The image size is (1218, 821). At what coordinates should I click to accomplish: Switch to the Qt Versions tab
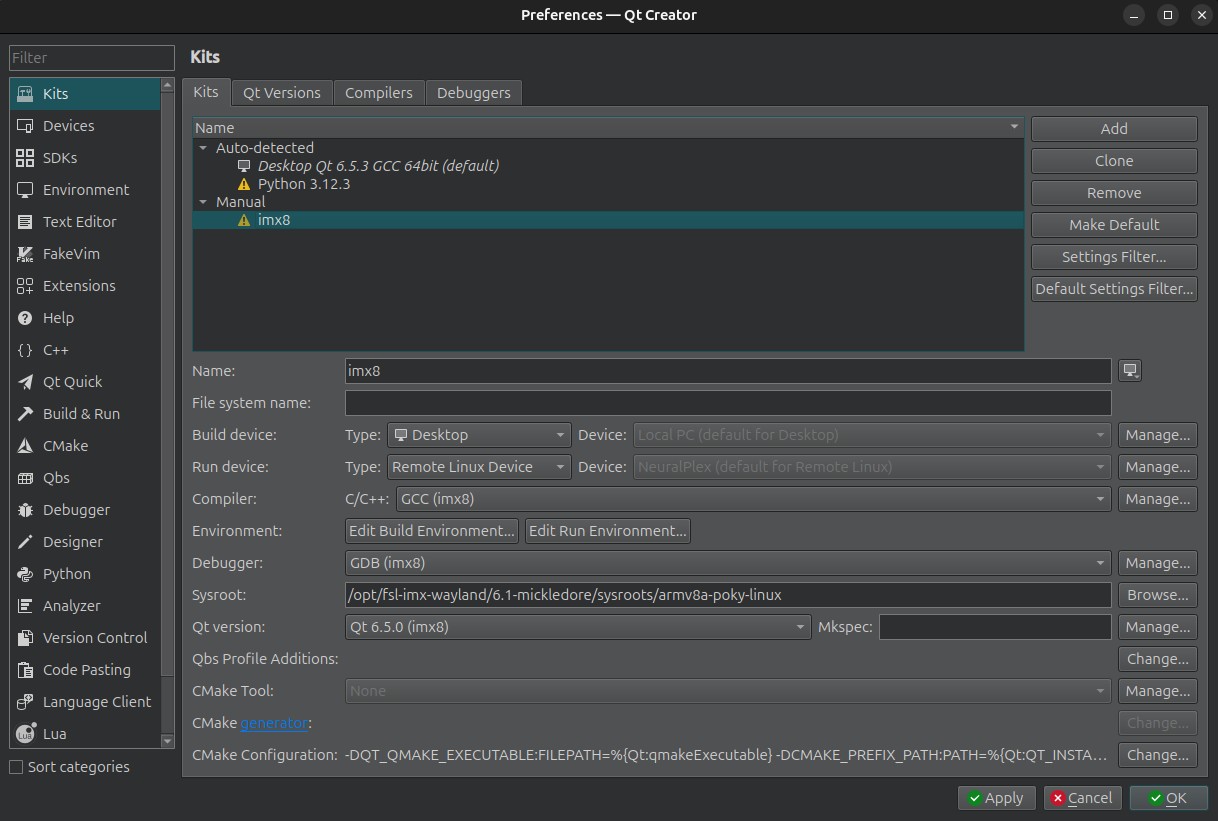click(x=282, y=93)
